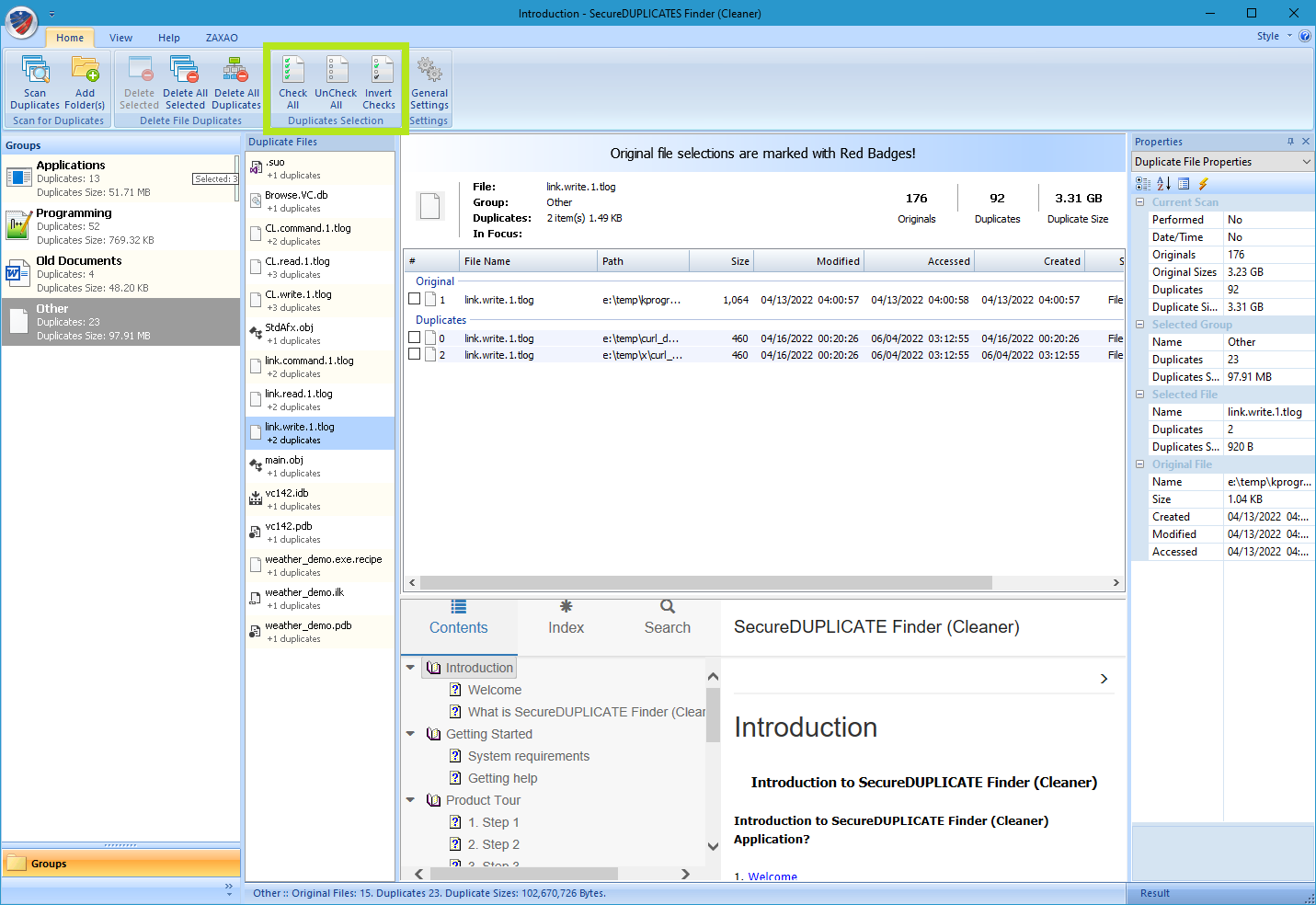
Task: Collapse Current Scan properties section
Action: (x=1140, y=202)
